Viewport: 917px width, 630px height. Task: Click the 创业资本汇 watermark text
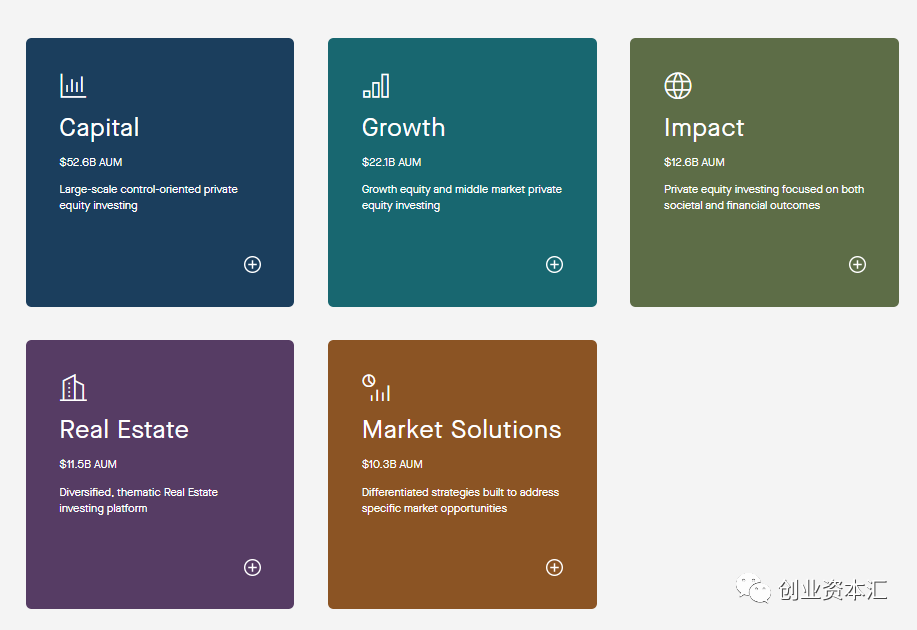coord(832,590)
